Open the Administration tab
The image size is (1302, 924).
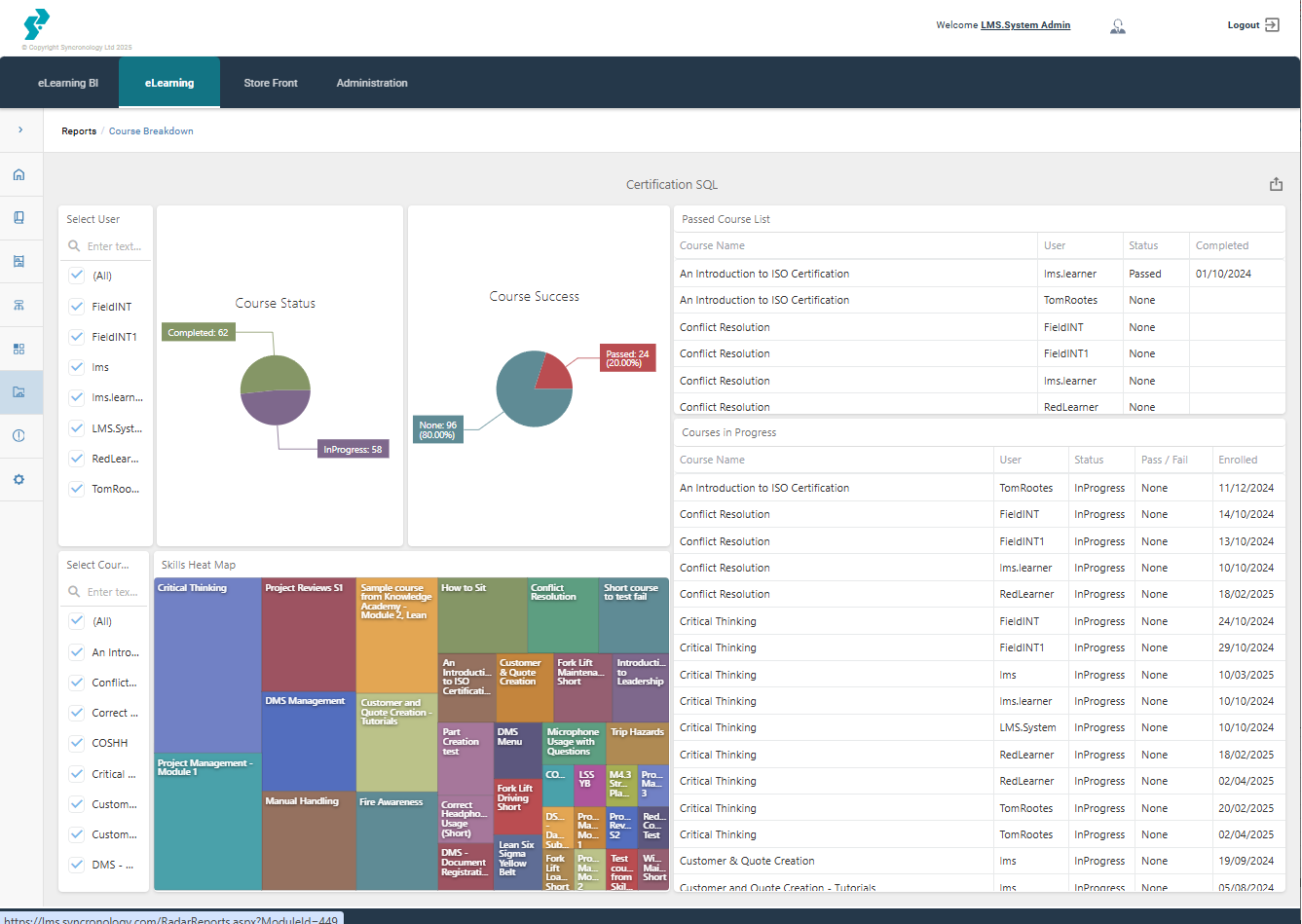(372, 83)
